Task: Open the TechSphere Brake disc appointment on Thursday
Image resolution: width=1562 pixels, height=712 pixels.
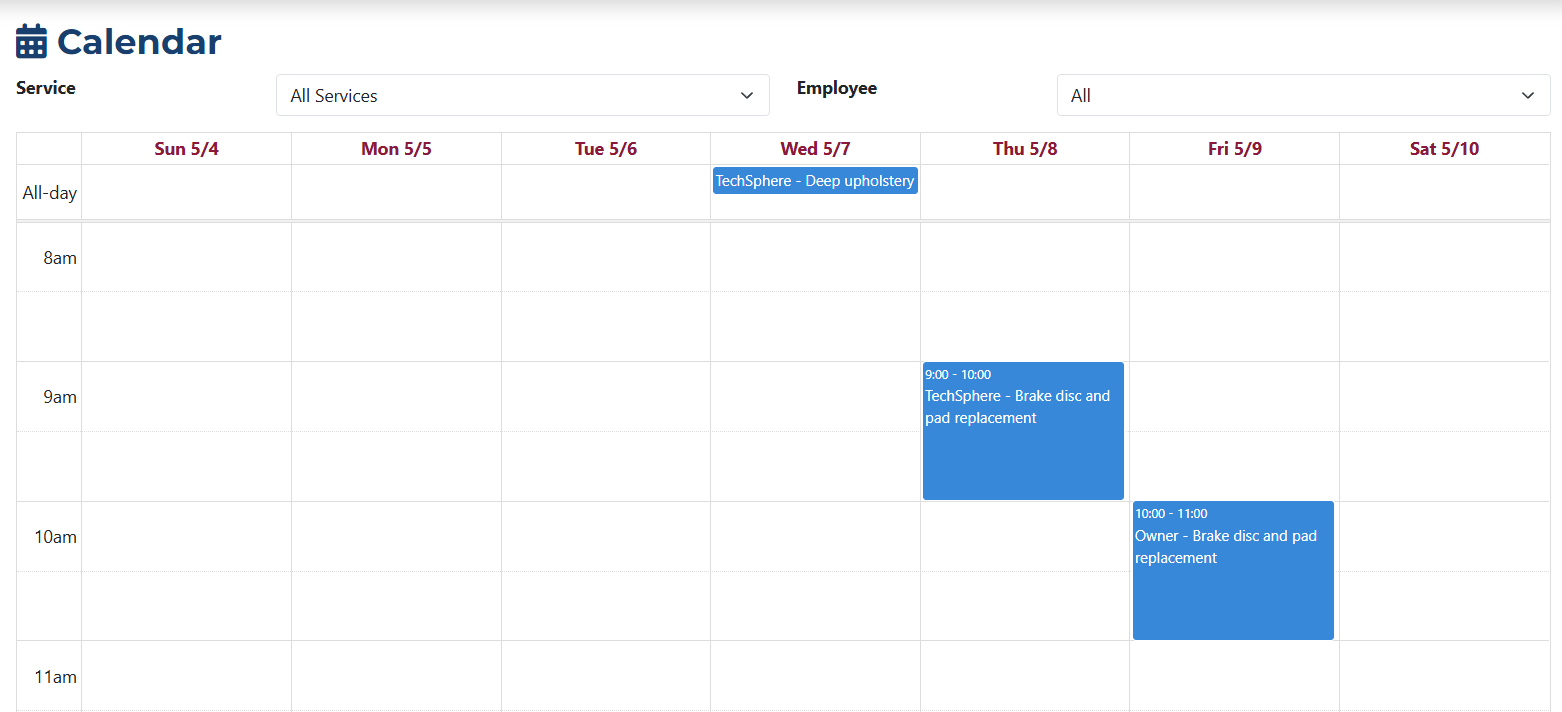Action: 1022,430
